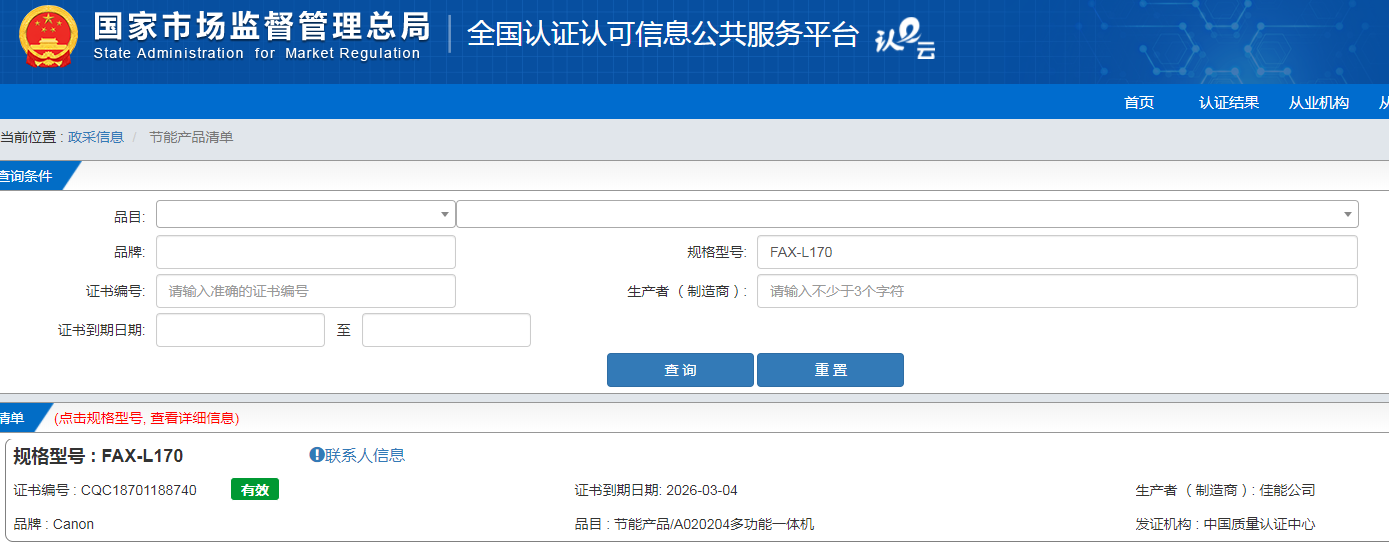Click the 规格型号 field containing FAX-L170
The height and width of the screenshot is (549, 1389).
[x=1057, y=252]
